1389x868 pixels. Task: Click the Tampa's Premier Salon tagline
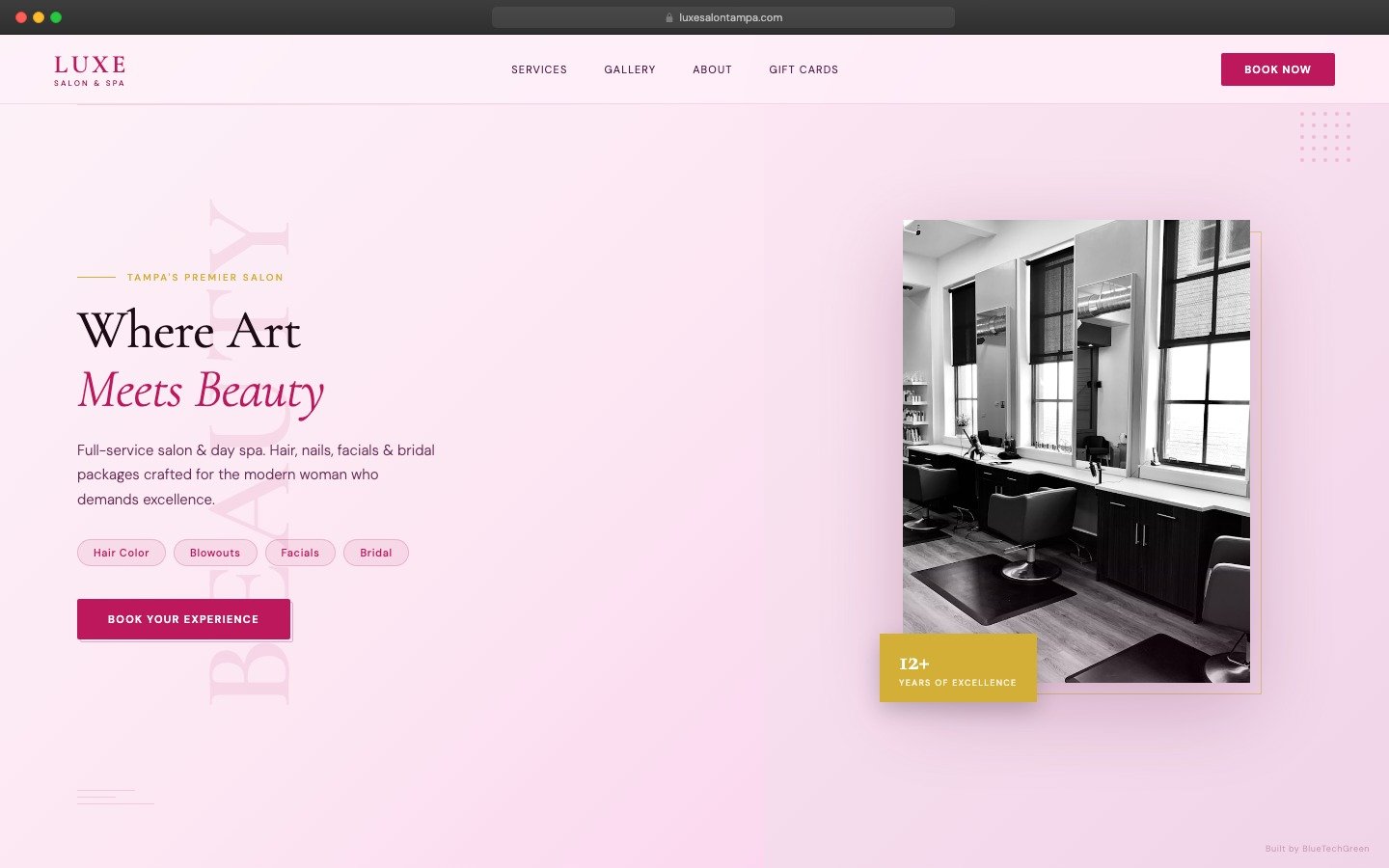tap(205, 277)
